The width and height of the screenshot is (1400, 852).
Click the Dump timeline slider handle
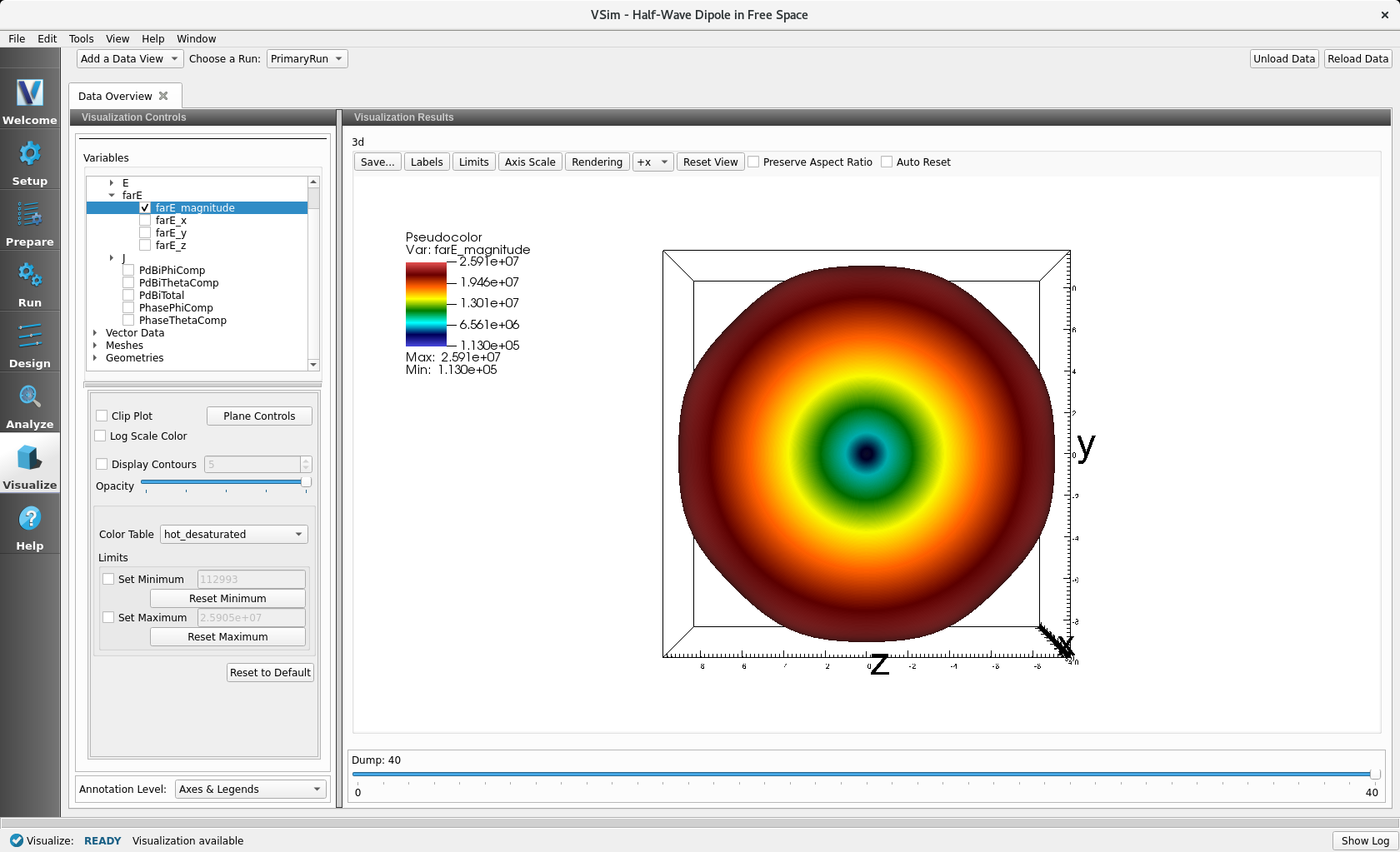pos(1375,775)
